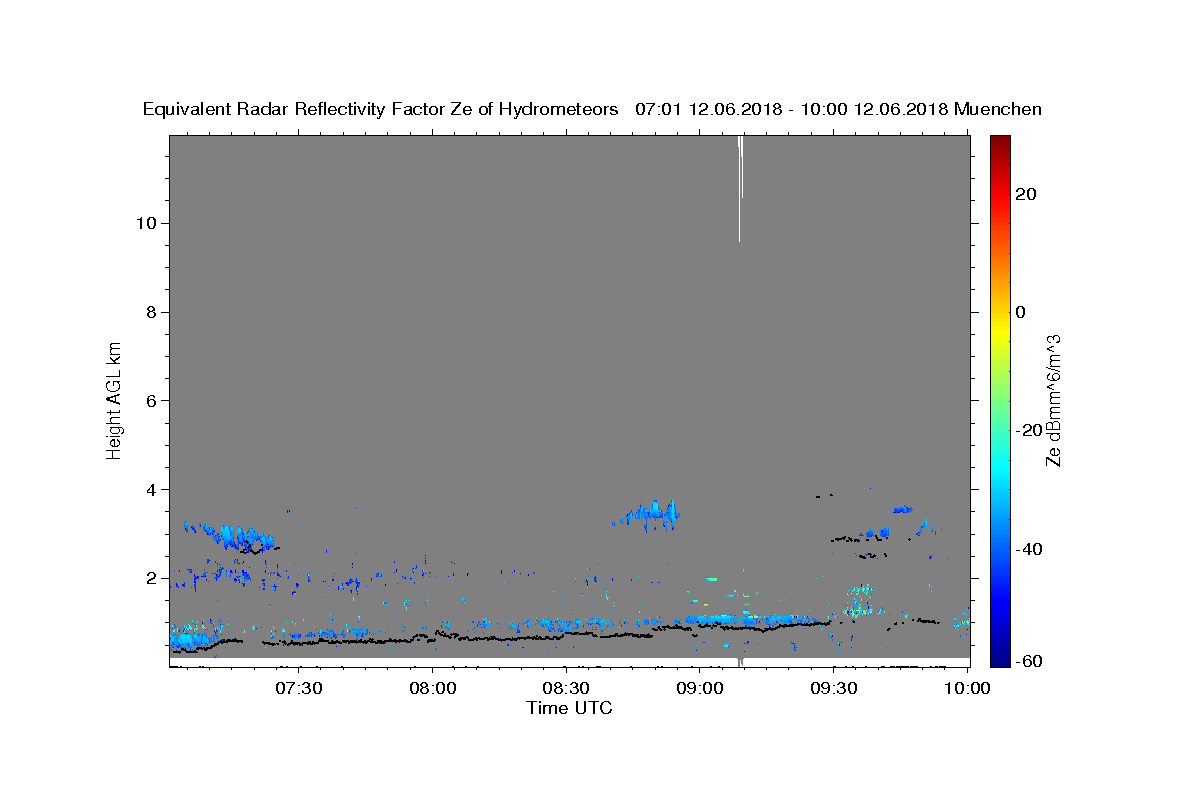Click the 'Time UTC' axis label
The width and height of the screenshot is (1200, 800).
(569, 708)
